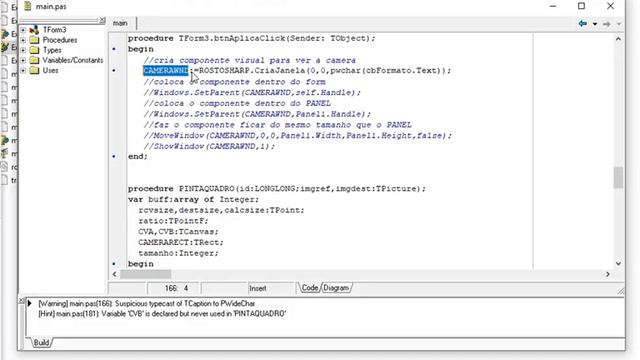Click the gutter dot beside the 'end;' line
The height and width of the screenshot is (360, 640).
coord(114,156)
